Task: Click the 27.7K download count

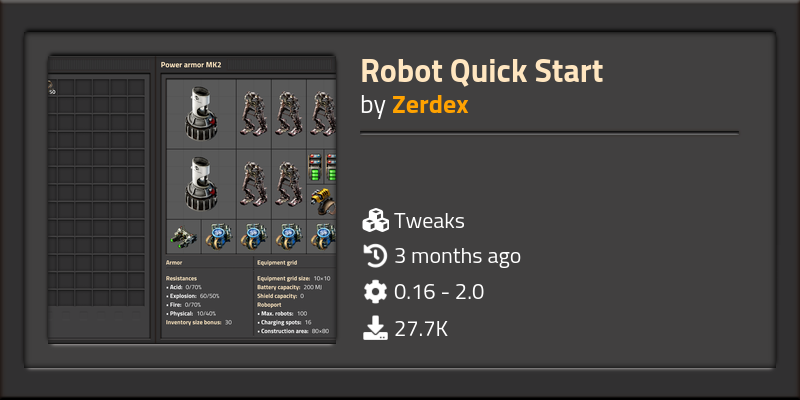Action: 421,326
